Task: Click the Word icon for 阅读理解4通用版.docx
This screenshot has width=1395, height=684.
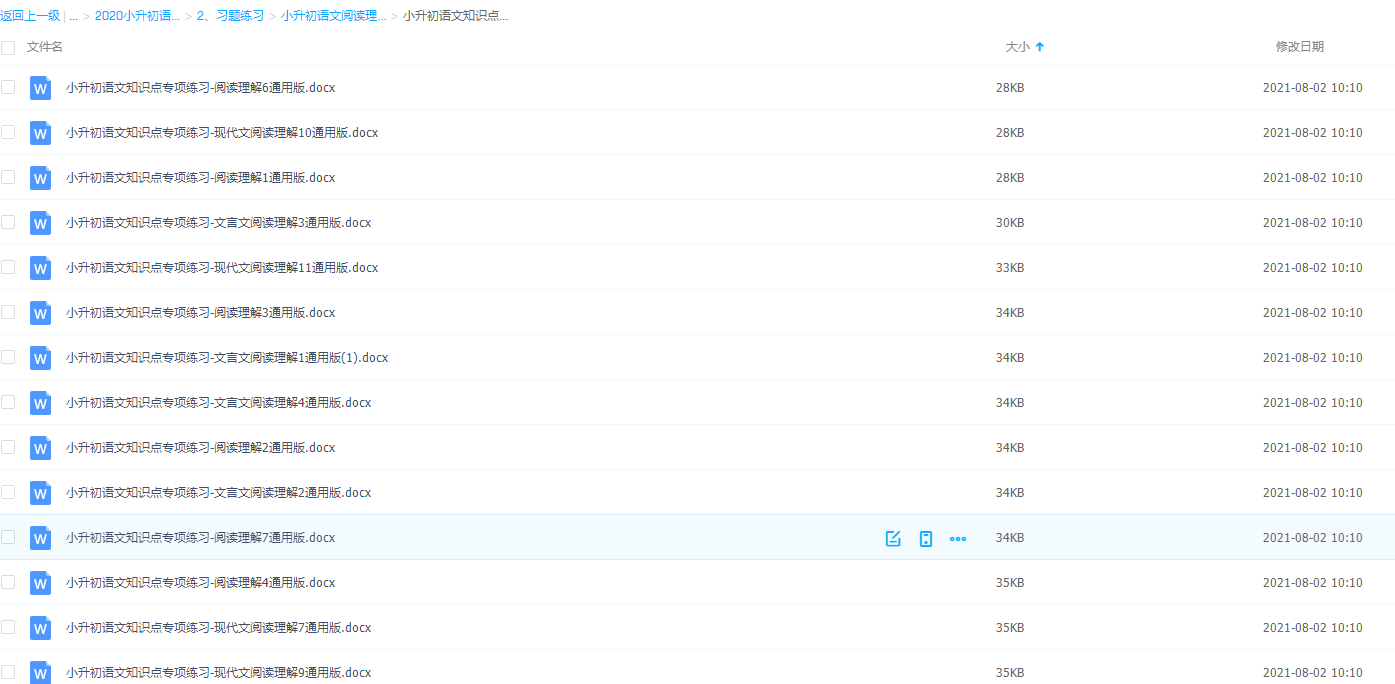Action: pos(40,583)
